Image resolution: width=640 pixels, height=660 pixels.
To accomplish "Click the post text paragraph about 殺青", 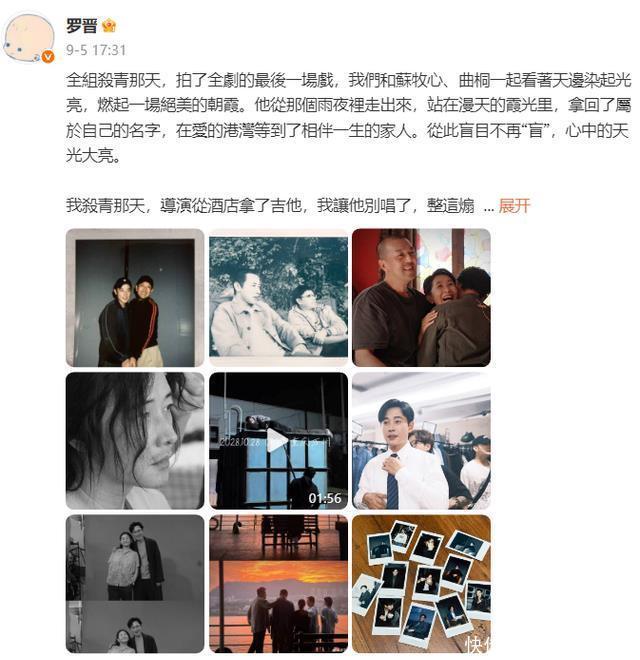I will tap(349, 118).
